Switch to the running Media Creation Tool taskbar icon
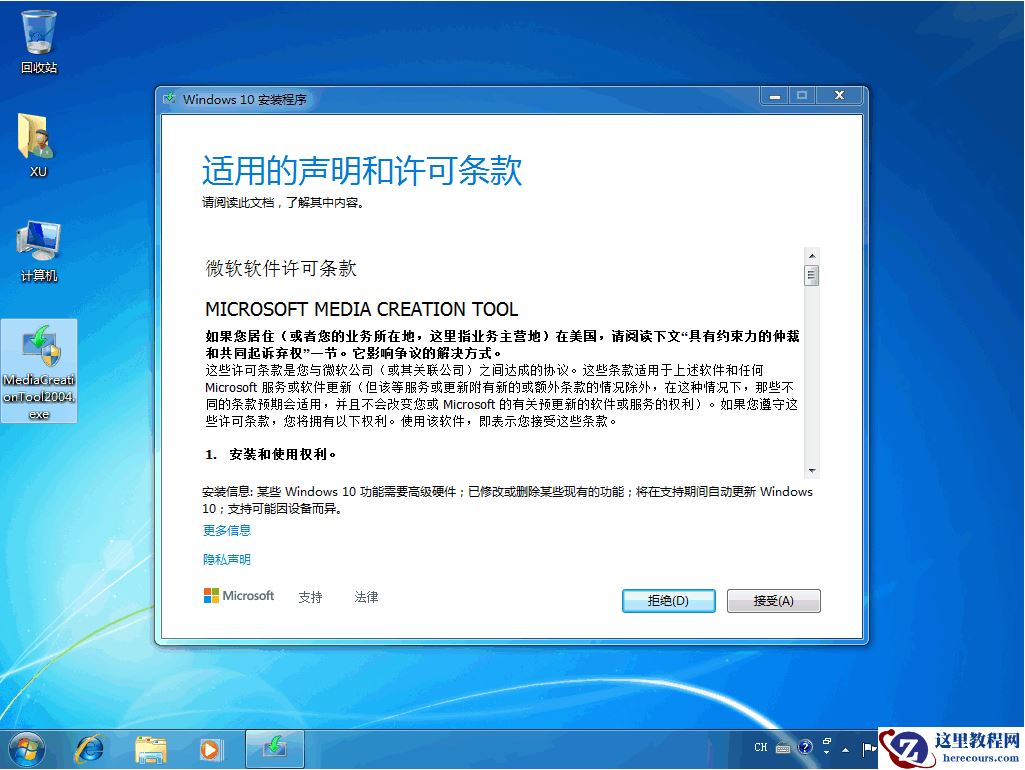The image size is (1025, 770). [274, 747]
